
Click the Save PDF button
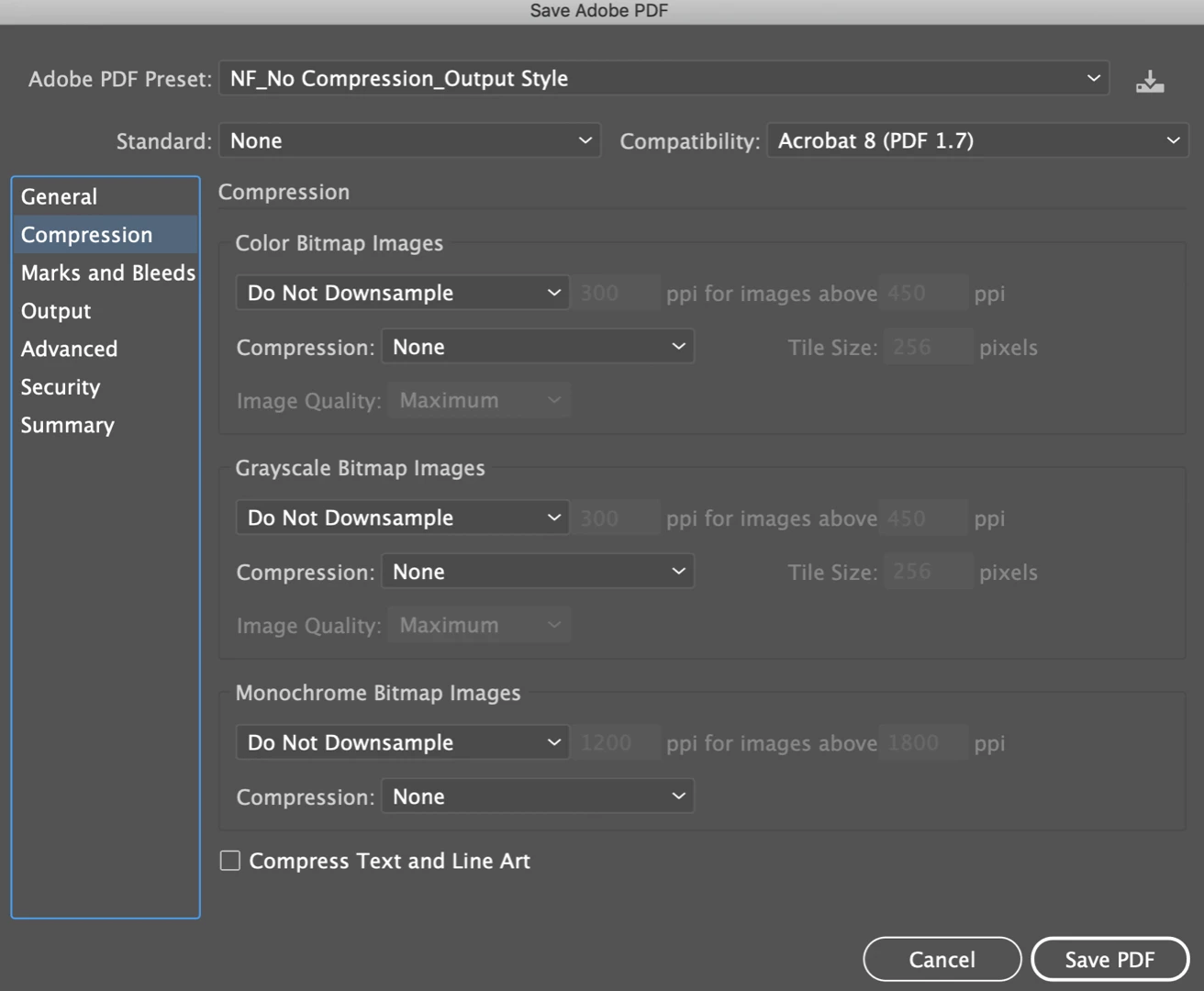point(1110,960)
